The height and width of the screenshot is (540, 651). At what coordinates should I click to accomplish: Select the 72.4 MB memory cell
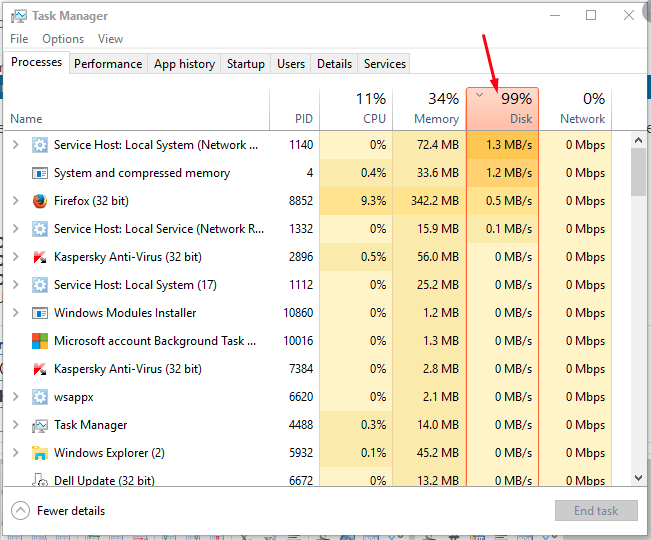(429, 145)
